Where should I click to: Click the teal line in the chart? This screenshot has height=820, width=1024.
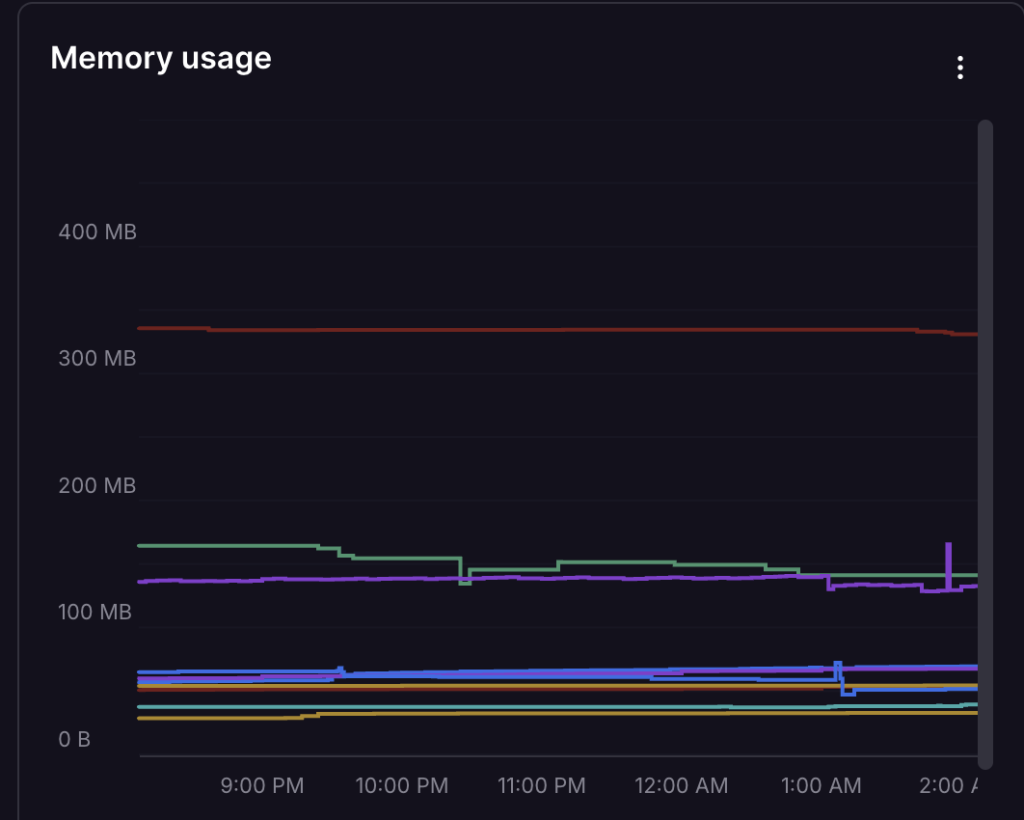pos(500,707)
